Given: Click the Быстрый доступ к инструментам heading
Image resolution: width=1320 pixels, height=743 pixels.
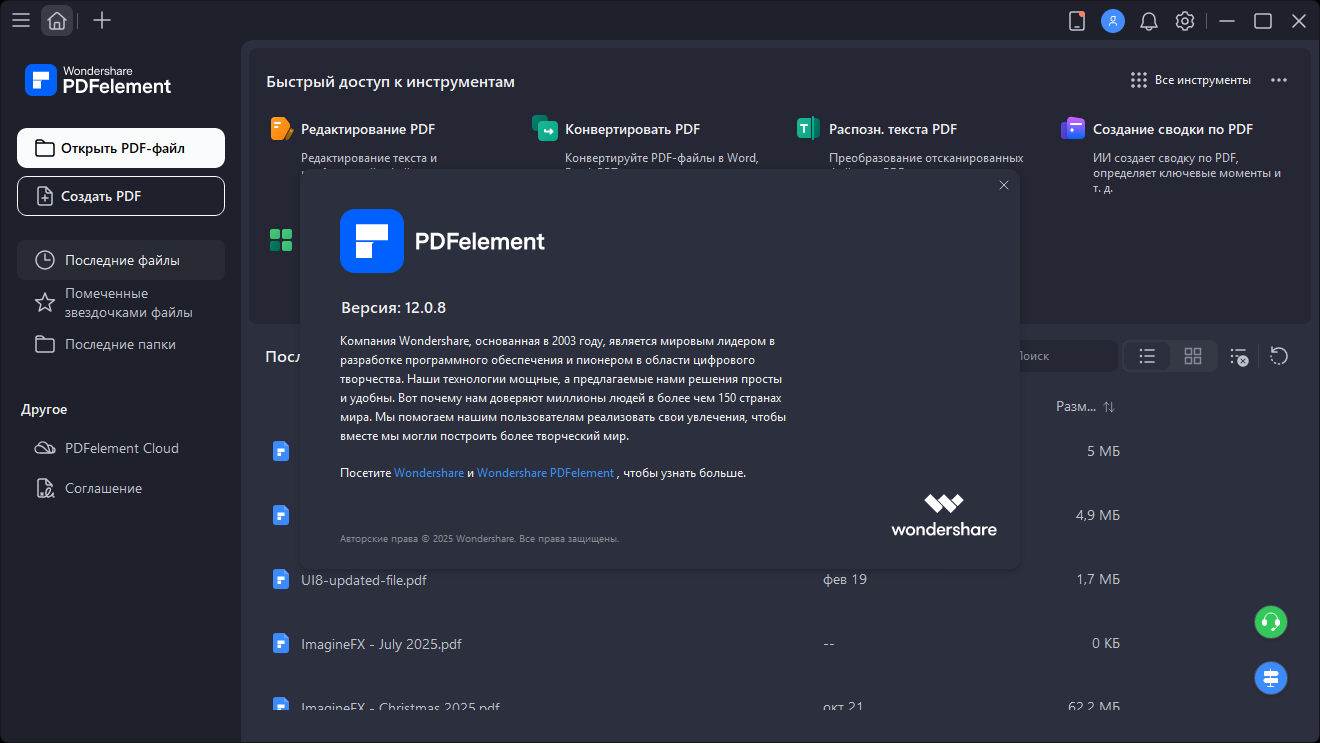Looking at the screenshot, I should coord(390,82).
